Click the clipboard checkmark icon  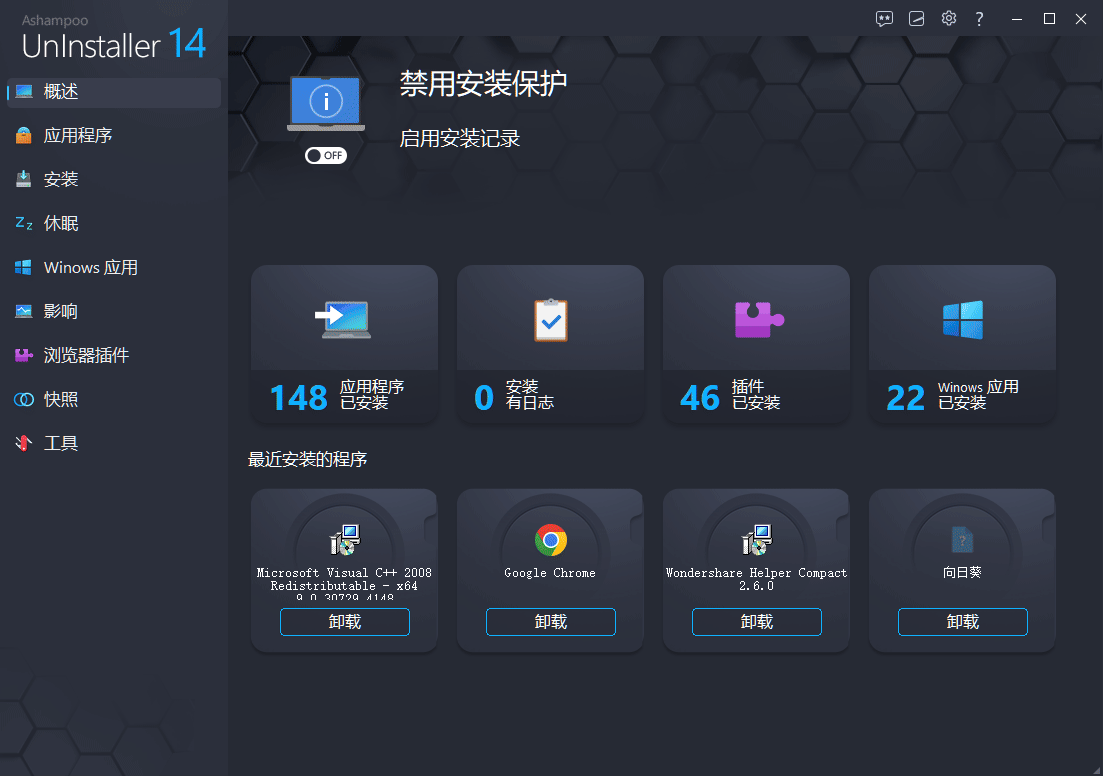click(x=551, y=320)
